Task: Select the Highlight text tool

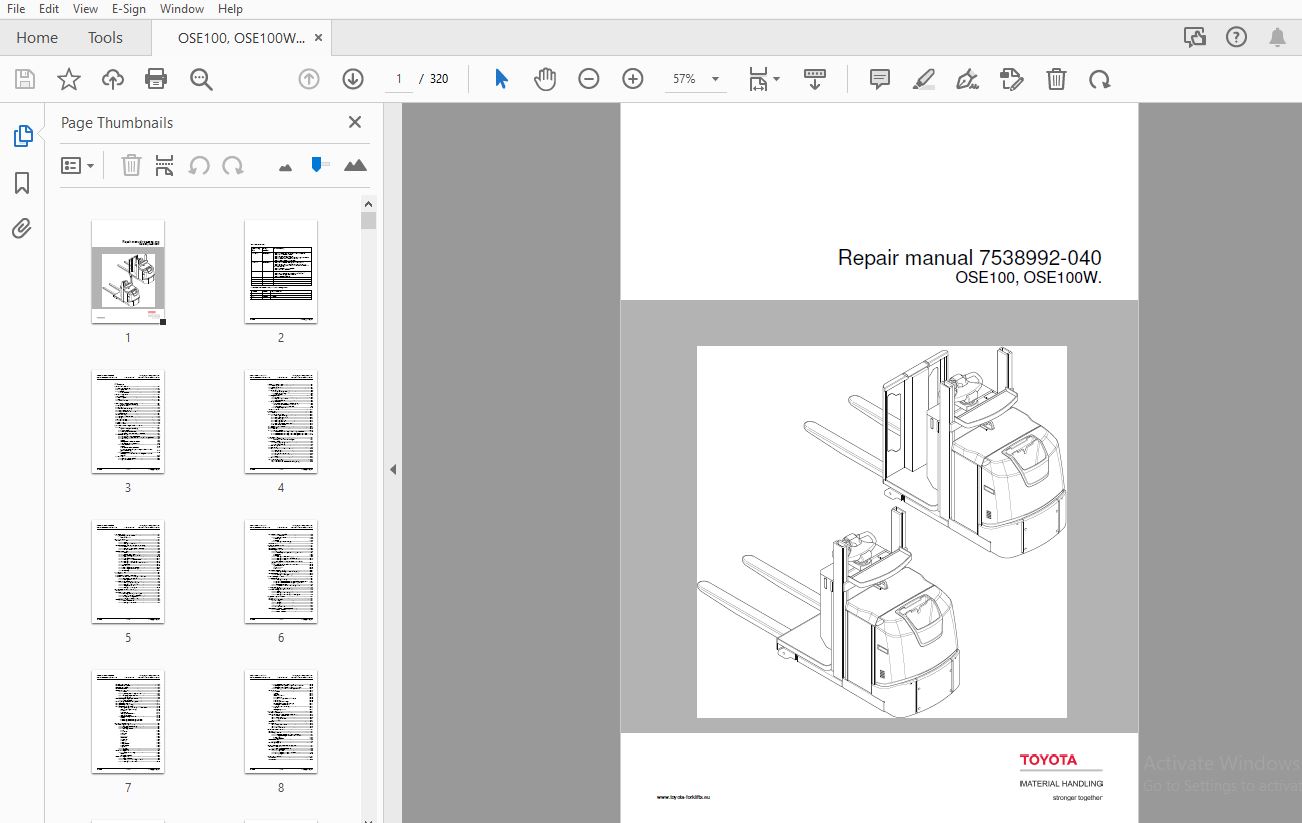Action: point(924,79)
